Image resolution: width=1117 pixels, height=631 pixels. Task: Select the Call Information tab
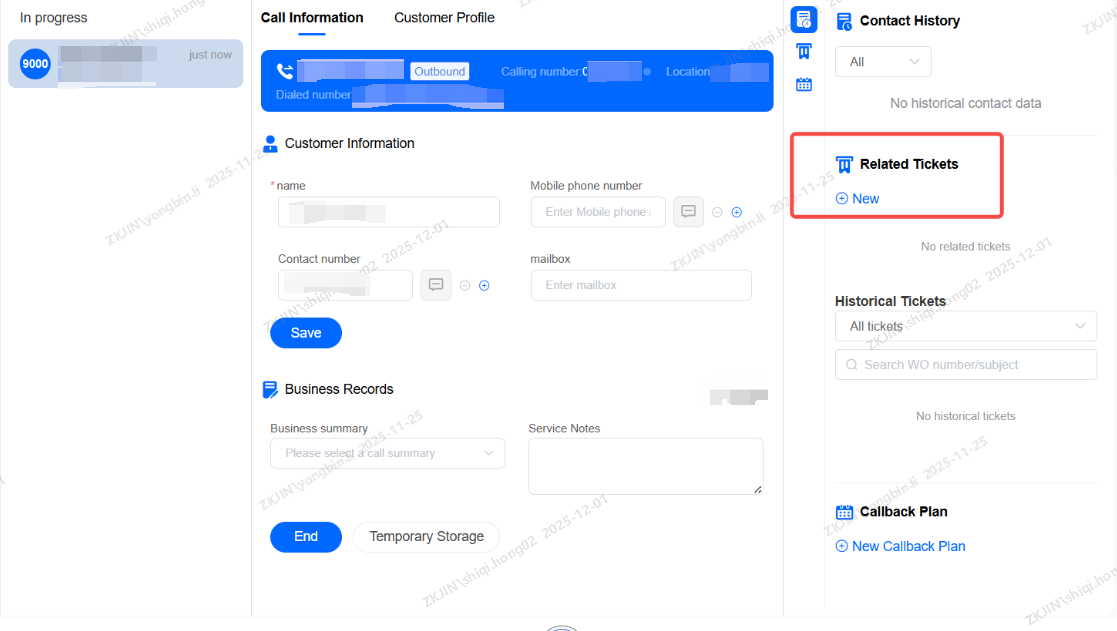coord(312,17)
